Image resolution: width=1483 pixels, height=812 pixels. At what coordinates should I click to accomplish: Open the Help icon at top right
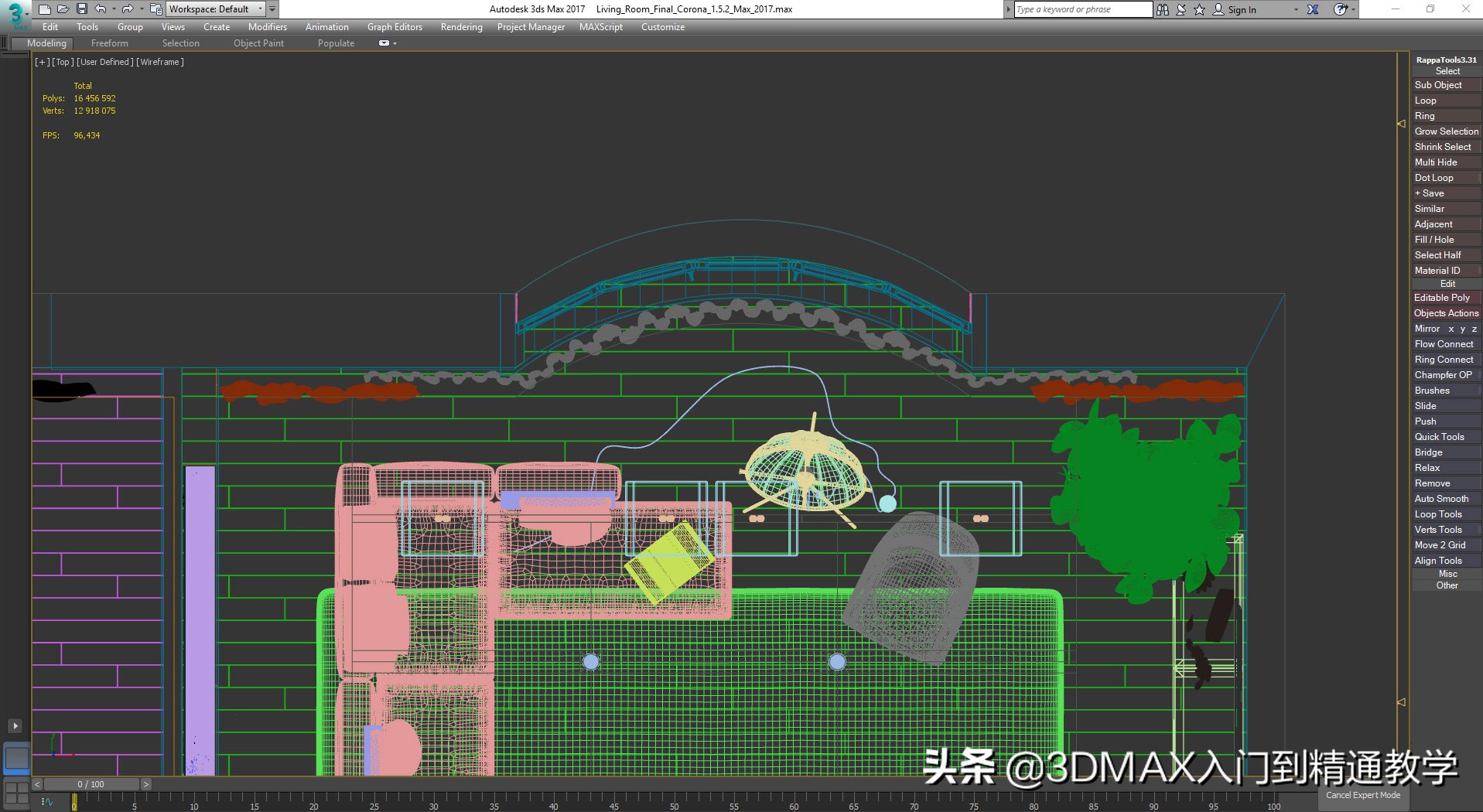(x=1339, y=9)
